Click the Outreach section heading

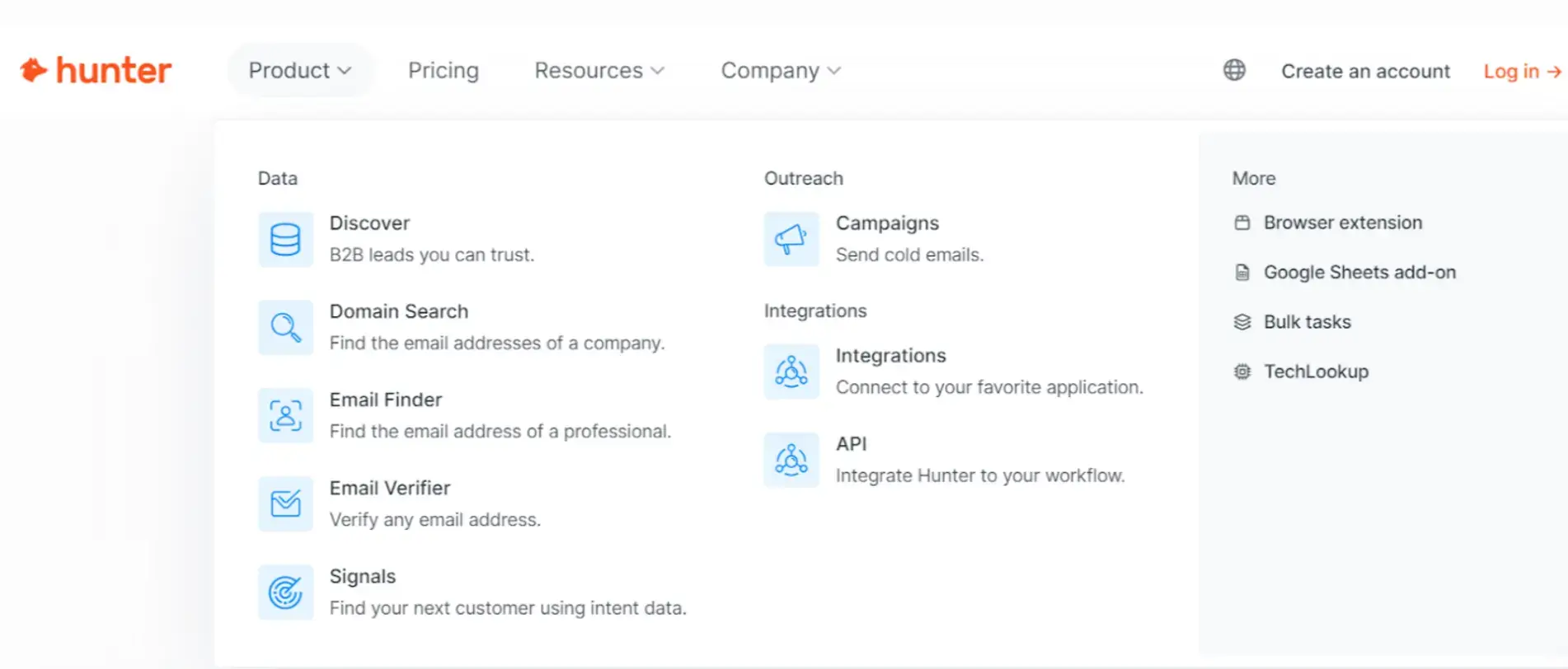(804, 179)
